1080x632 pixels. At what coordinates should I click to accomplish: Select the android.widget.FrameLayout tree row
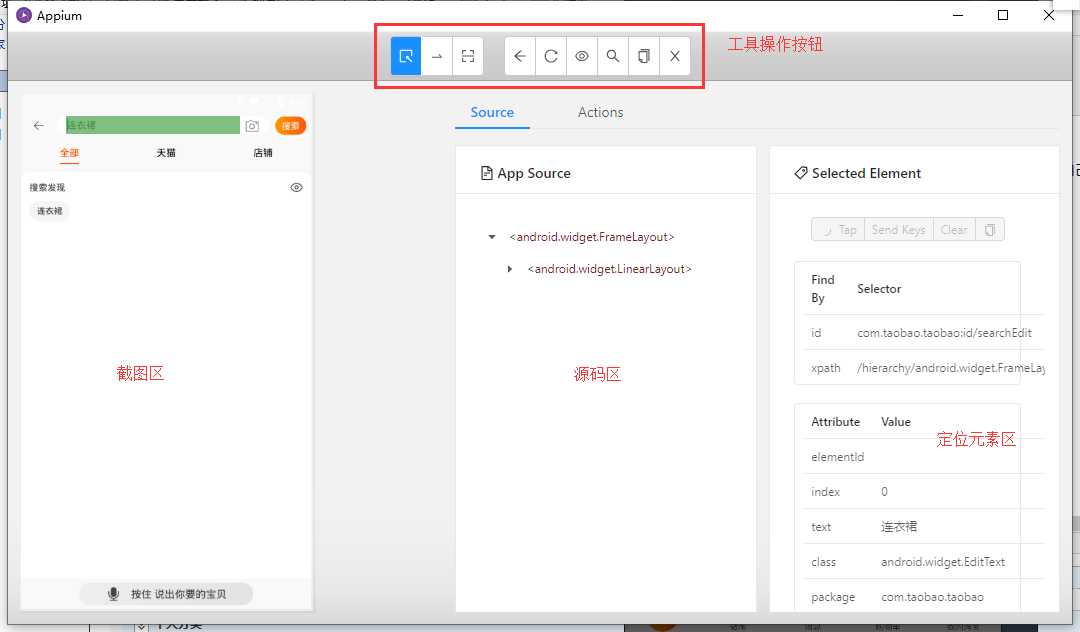tap(592, 237)
